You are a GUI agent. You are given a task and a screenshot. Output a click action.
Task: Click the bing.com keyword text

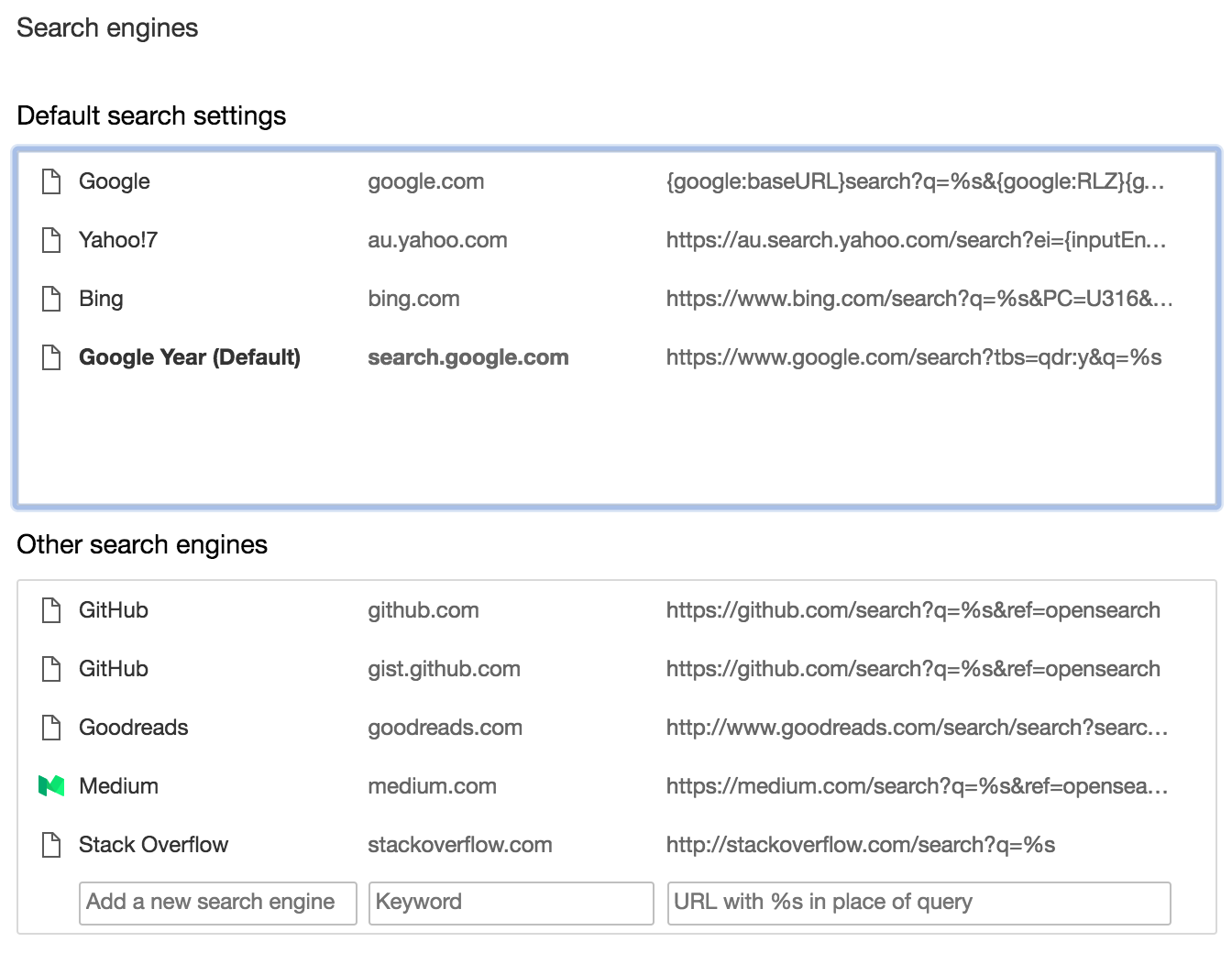[x=413, y=299]
